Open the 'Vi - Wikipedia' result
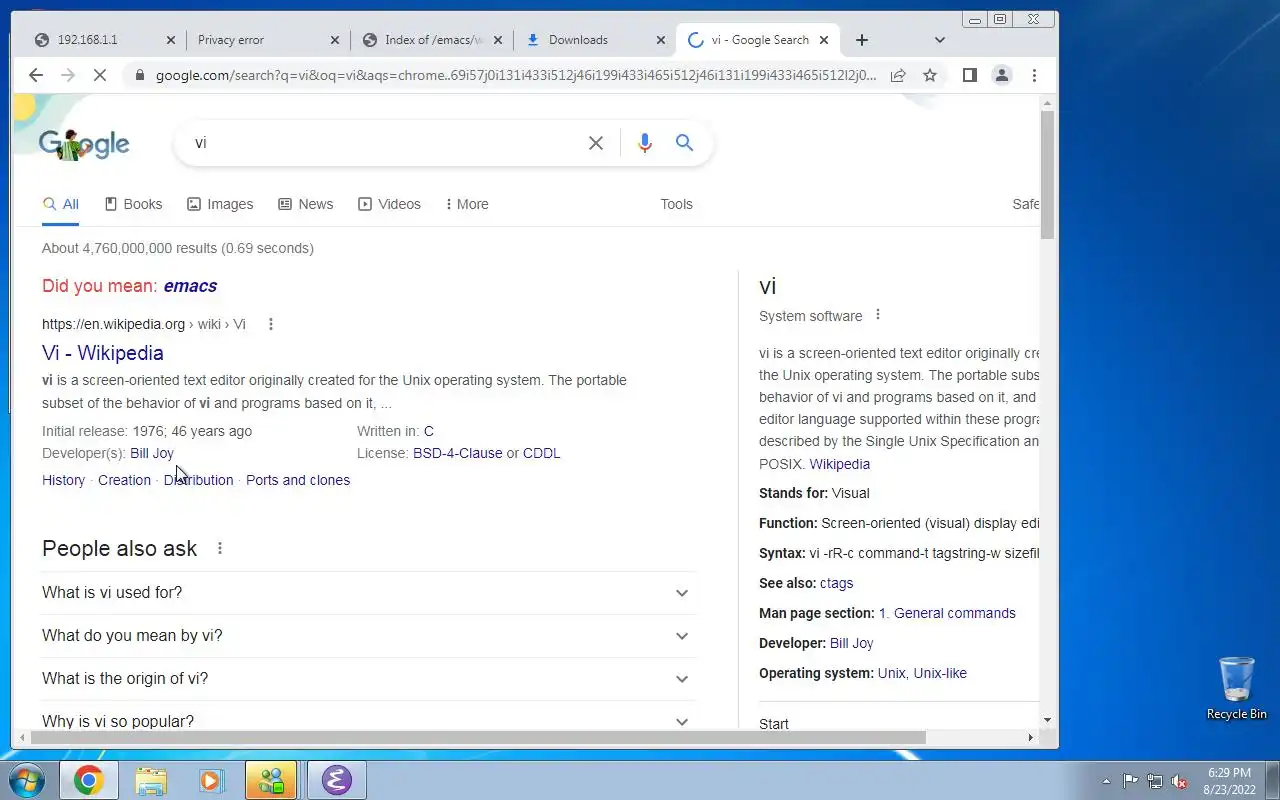1280x800 pixels. [x=103, y=353]
